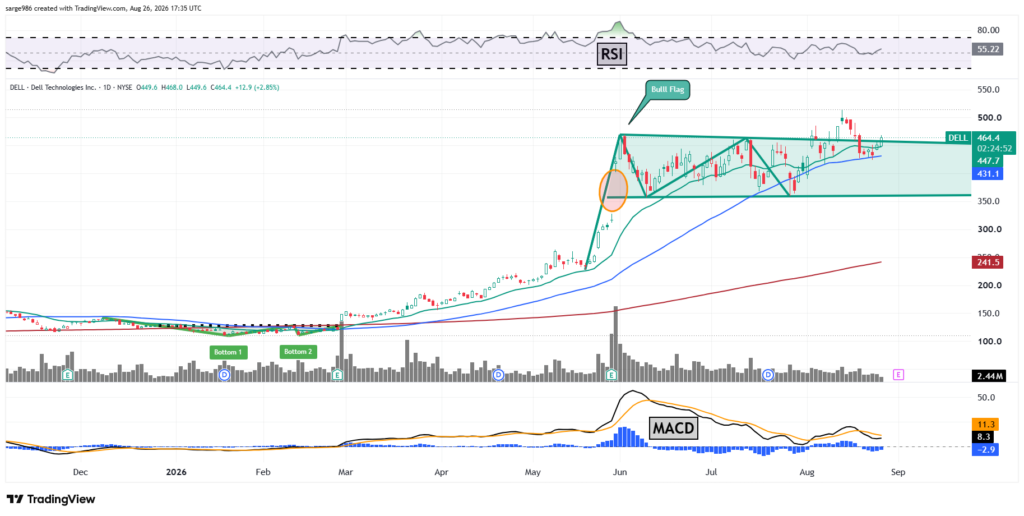Click the earnings E marker near late November
Image resolution: width=1024 pixels, height=516 pixels.
67,374
